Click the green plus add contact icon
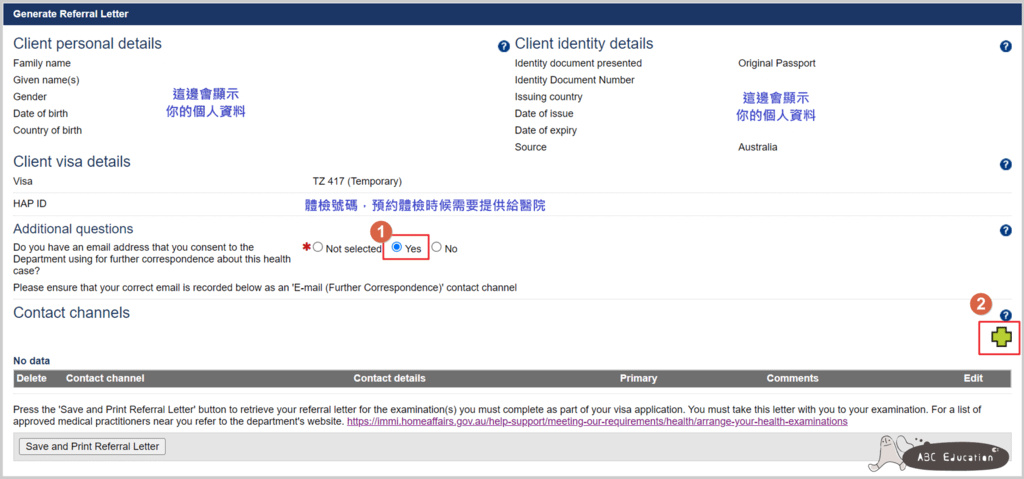Viewport: 1024px width, 479px height. click(1001, 337)
